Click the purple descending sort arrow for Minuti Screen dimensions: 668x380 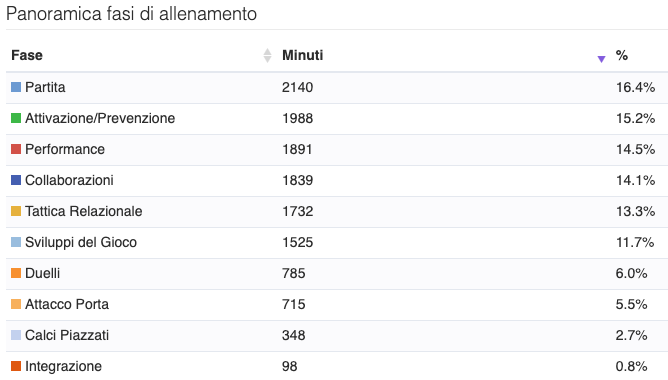coord(601,59)
